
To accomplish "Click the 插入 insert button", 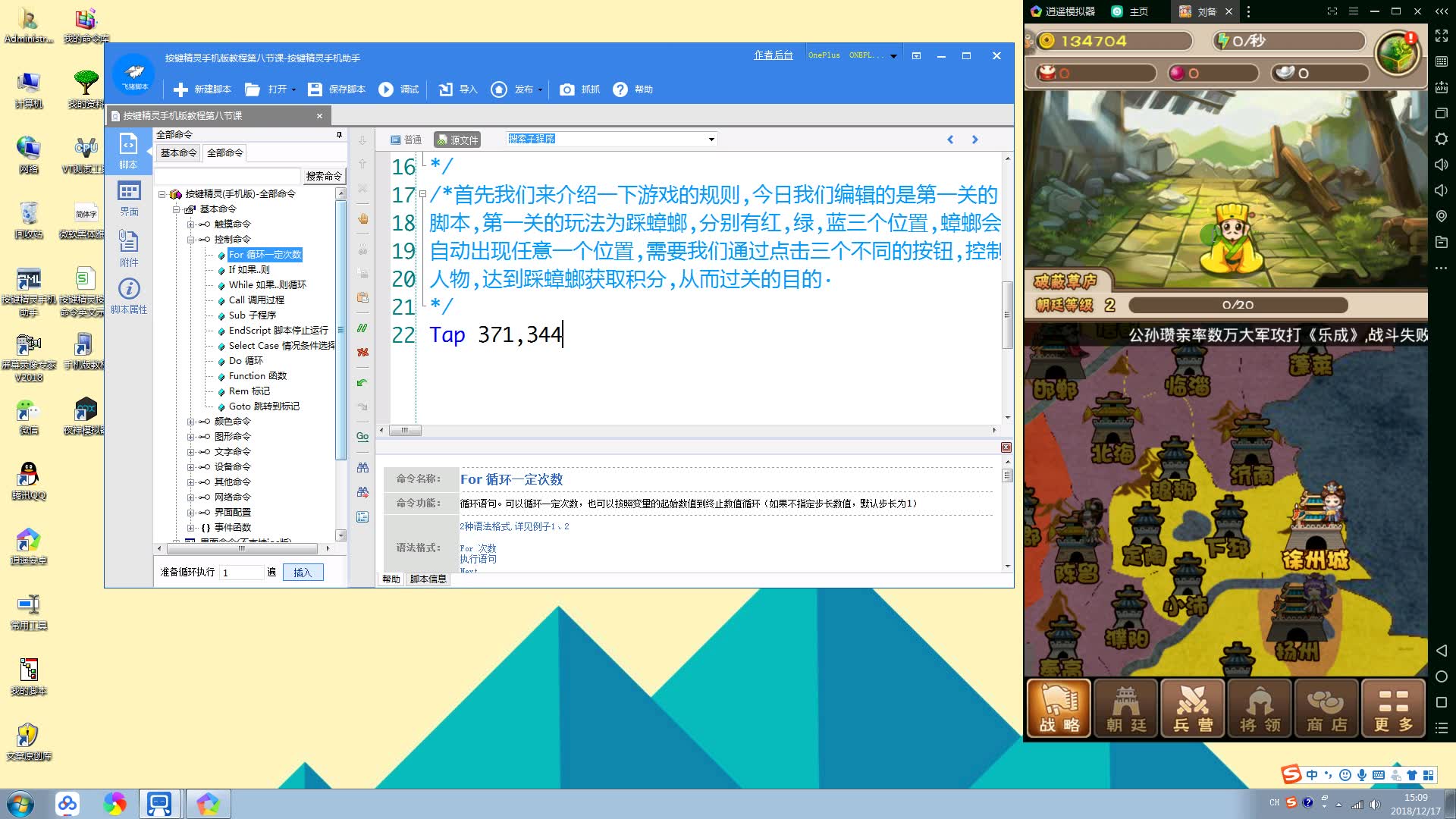I will (303, 573).
